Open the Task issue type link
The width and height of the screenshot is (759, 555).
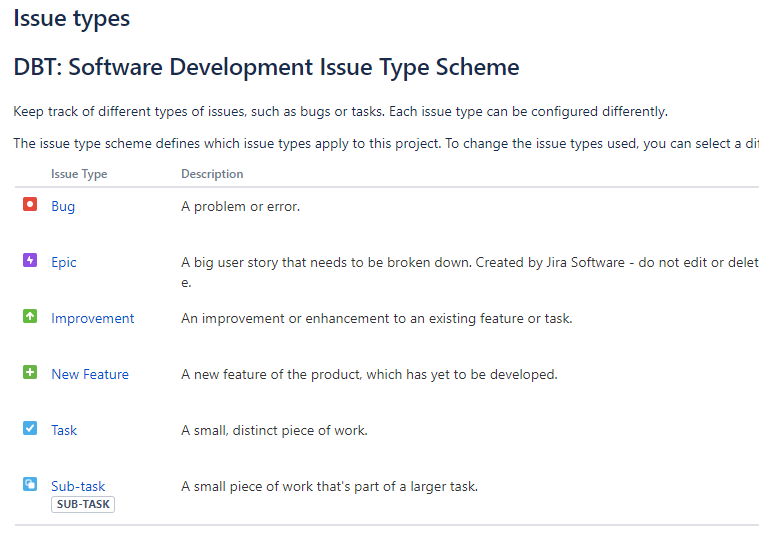coord(64,431)
